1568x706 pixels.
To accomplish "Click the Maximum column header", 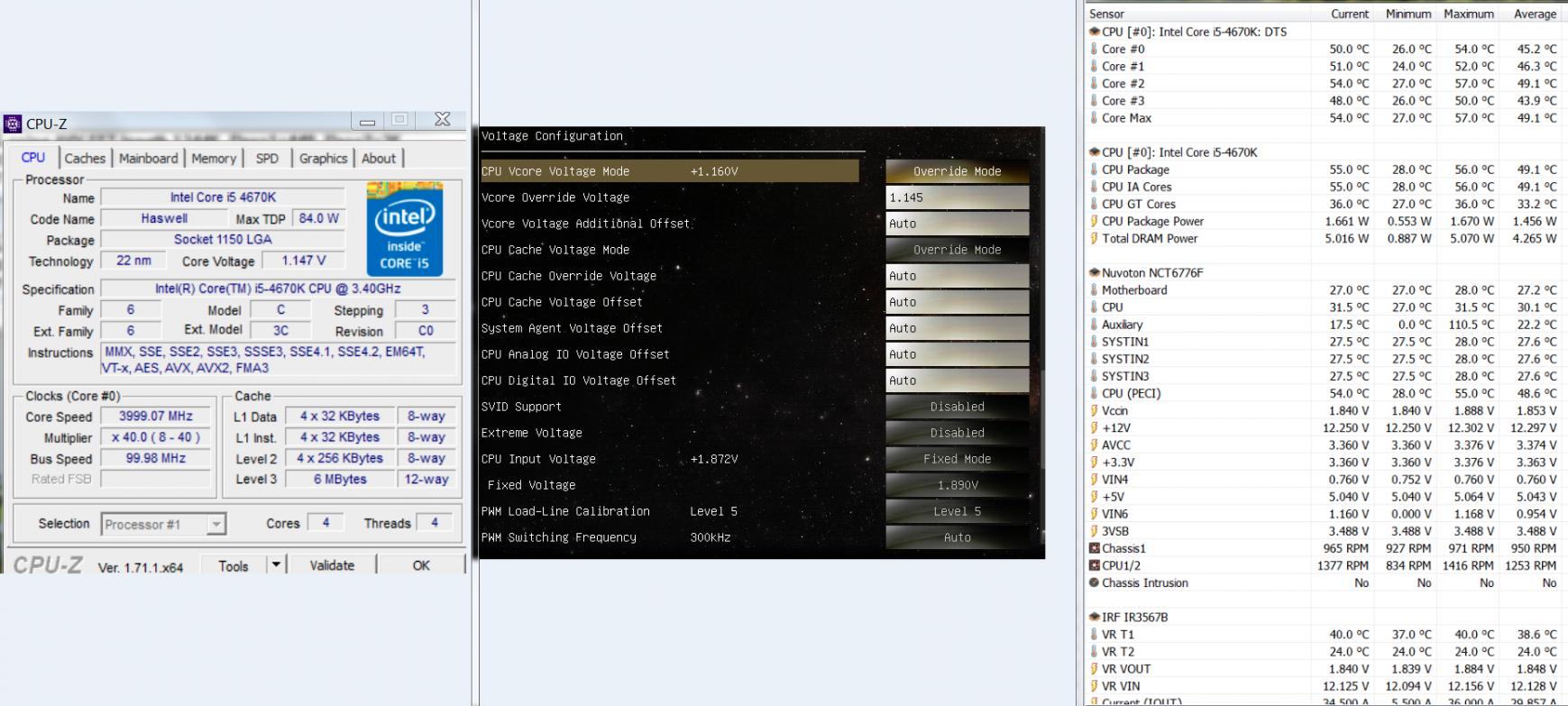I will point(1467,14).
